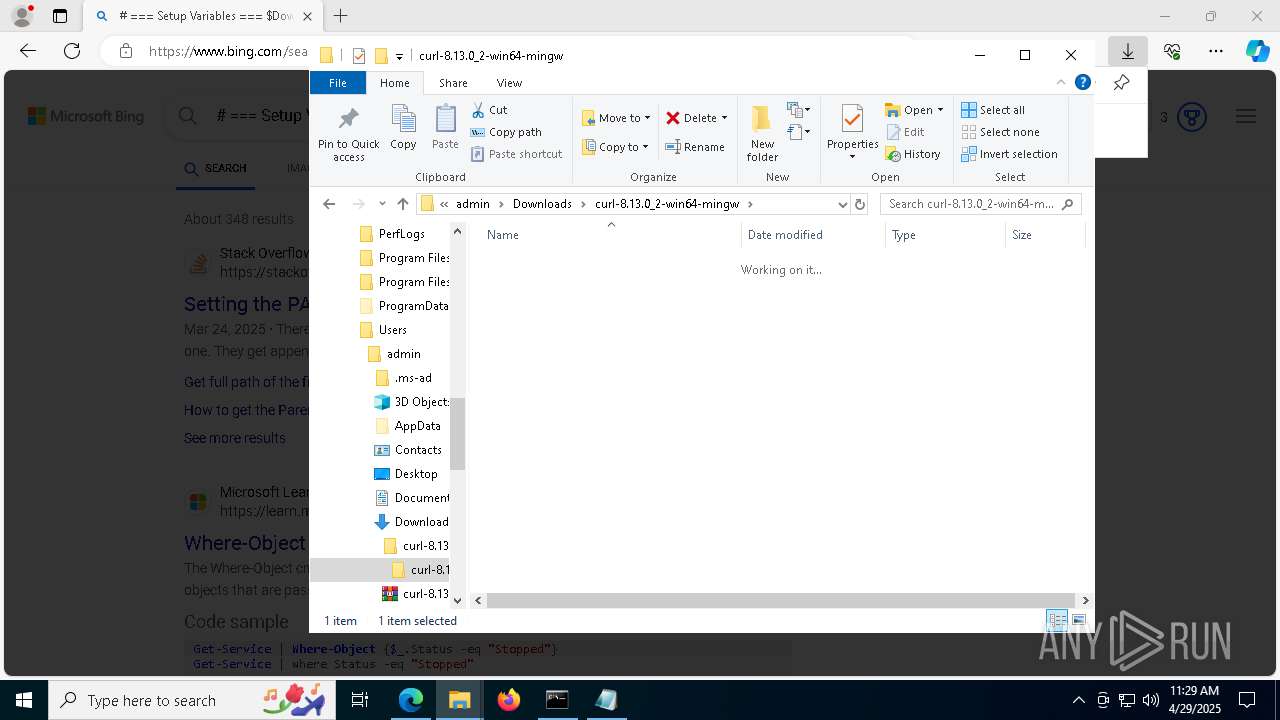Pin folder to Quick access
Image resolution: width=1280 pixels, height=720 pixels.
point(348,134)
